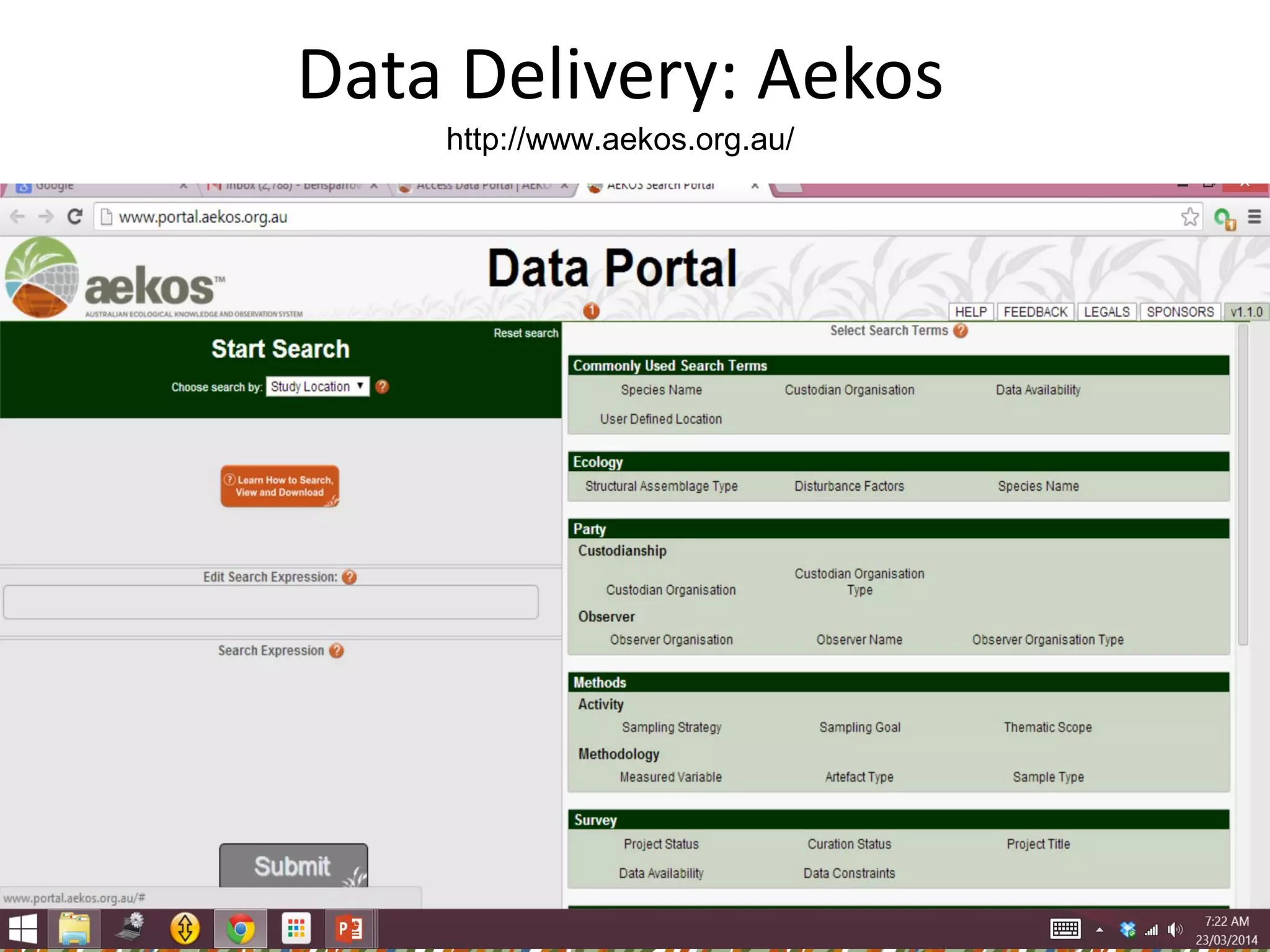Click the volume speaker tray icon
This screenshot has width=1270, height=952.
point(1175,930)
